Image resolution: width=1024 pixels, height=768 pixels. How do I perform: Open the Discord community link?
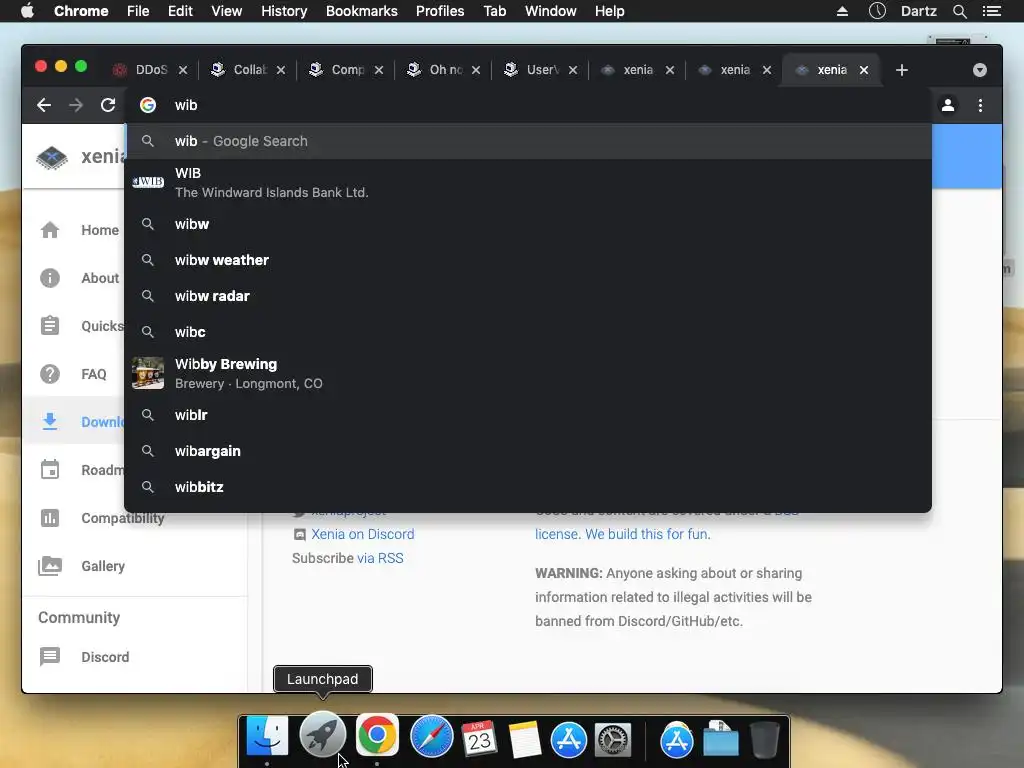pyautogui.click(x=105, y=657)
